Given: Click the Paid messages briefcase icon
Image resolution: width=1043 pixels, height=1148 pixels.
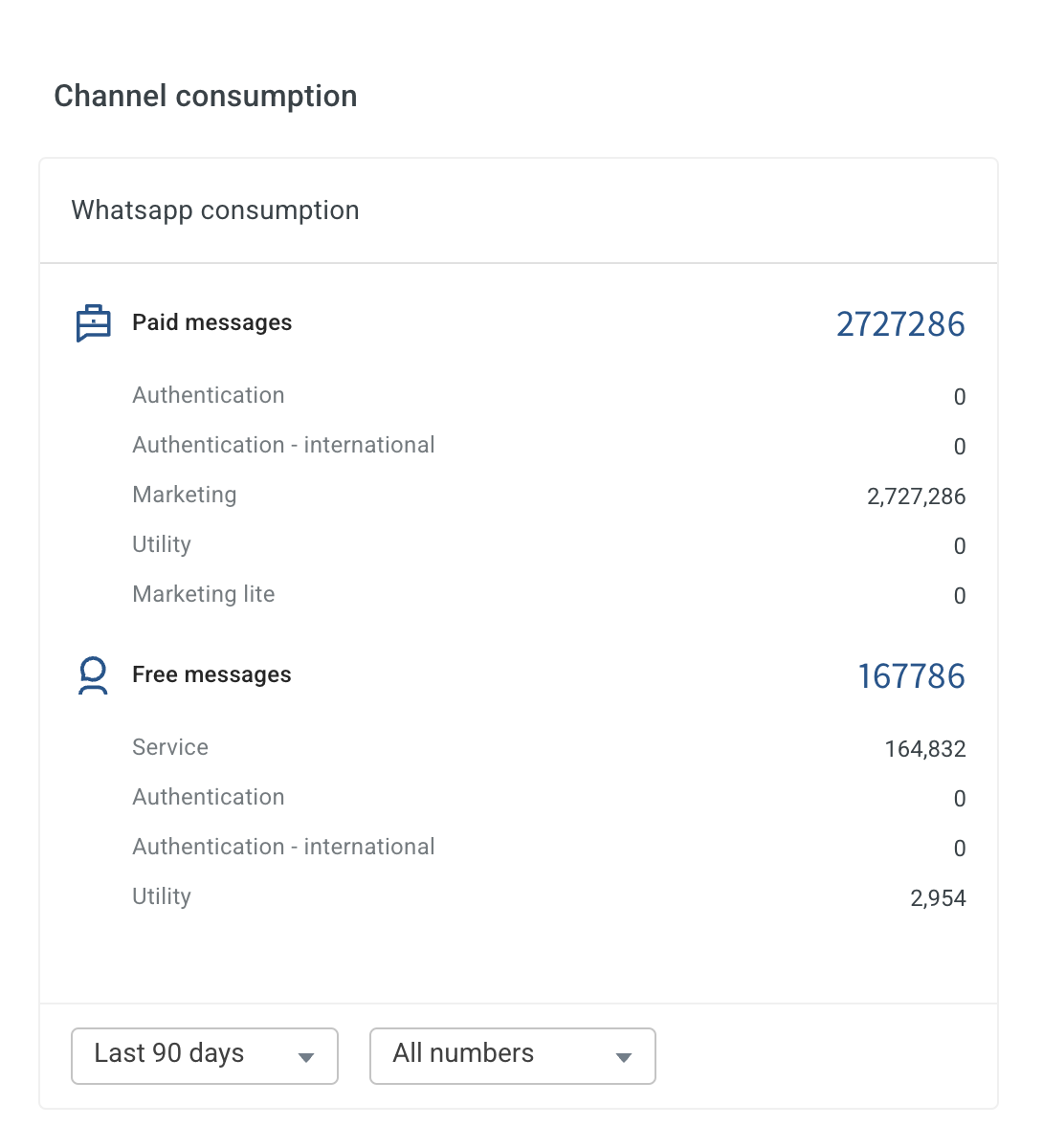Looking at the screenshot, I should 93,323.
